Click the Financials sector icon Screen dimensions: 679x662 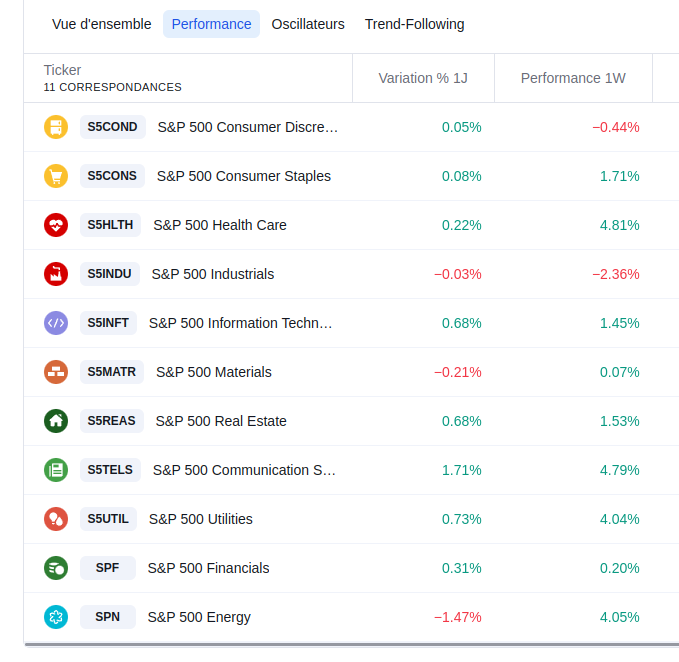56,568
